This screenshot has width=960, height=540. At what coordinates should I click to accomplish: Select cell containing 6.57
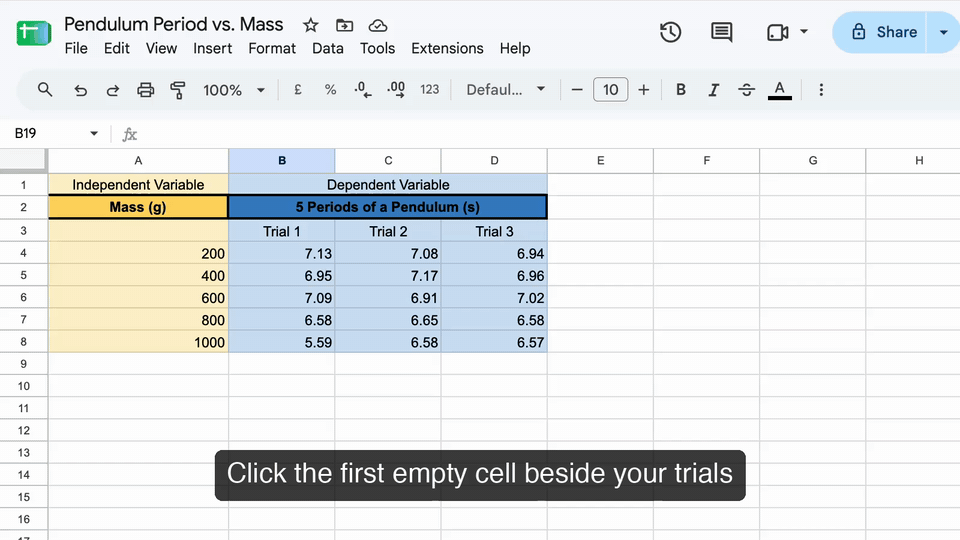click(x=494, y=342)
